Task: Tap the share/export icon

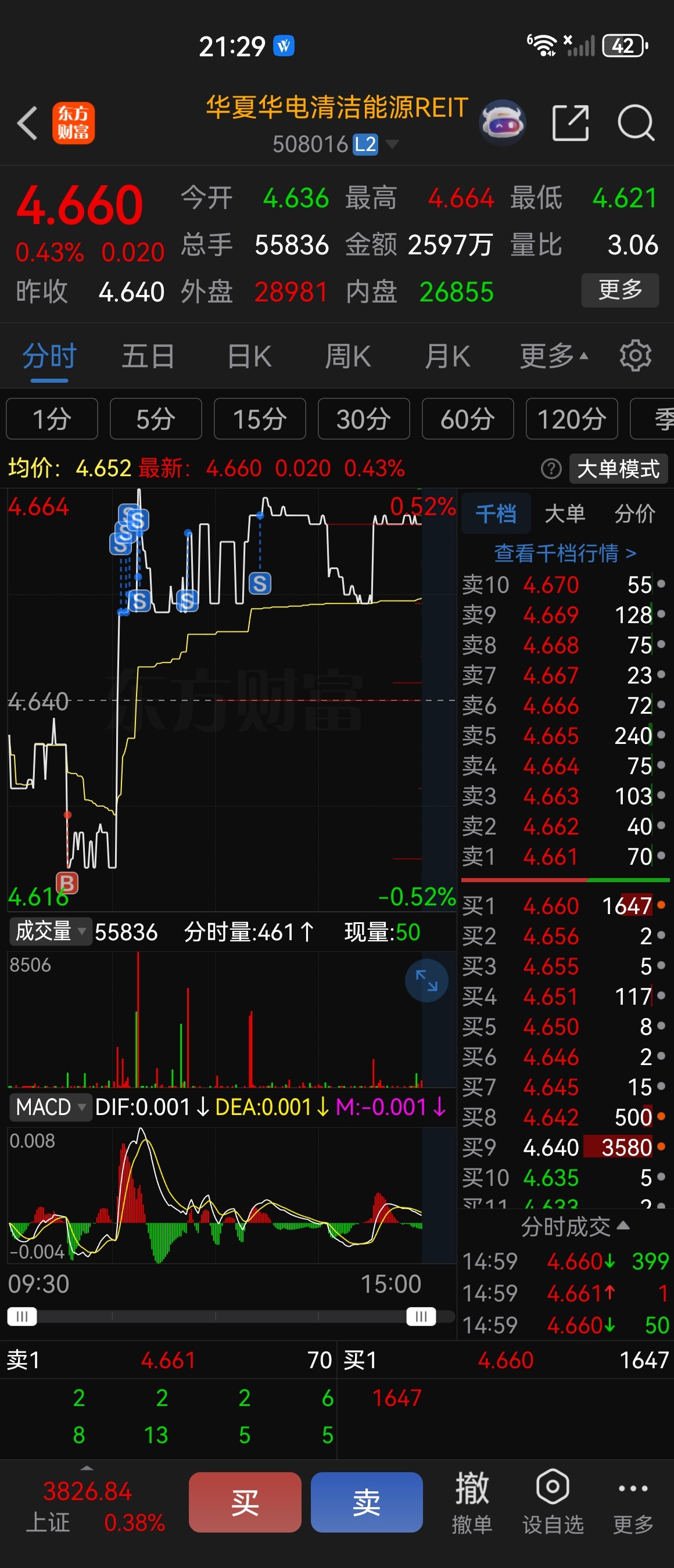Action: coord(571,123)
